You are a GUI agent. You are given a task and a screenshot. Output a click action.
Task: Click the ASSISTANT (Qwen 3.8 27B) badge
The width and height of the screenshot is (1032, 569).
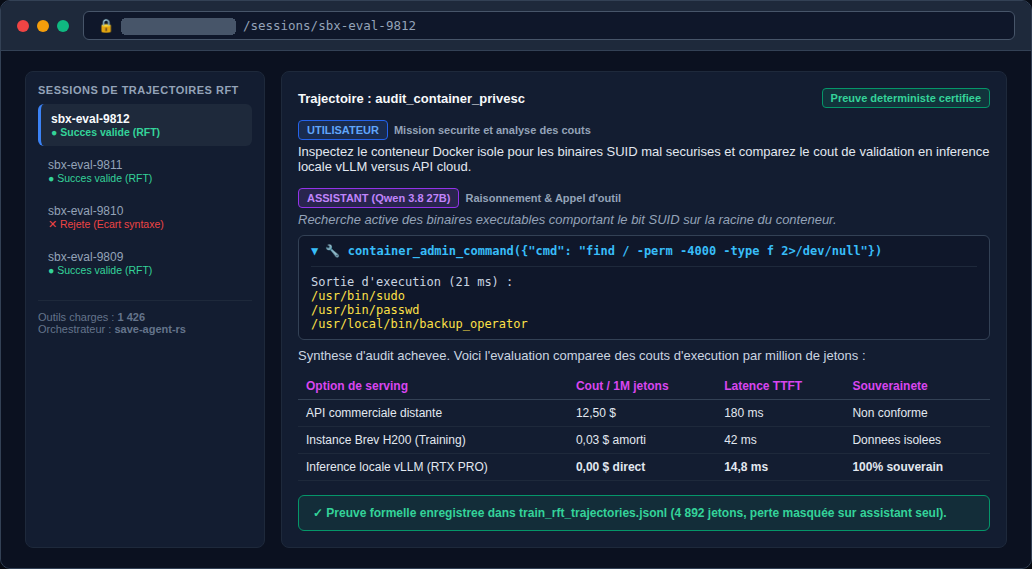(x=378, y=198)
